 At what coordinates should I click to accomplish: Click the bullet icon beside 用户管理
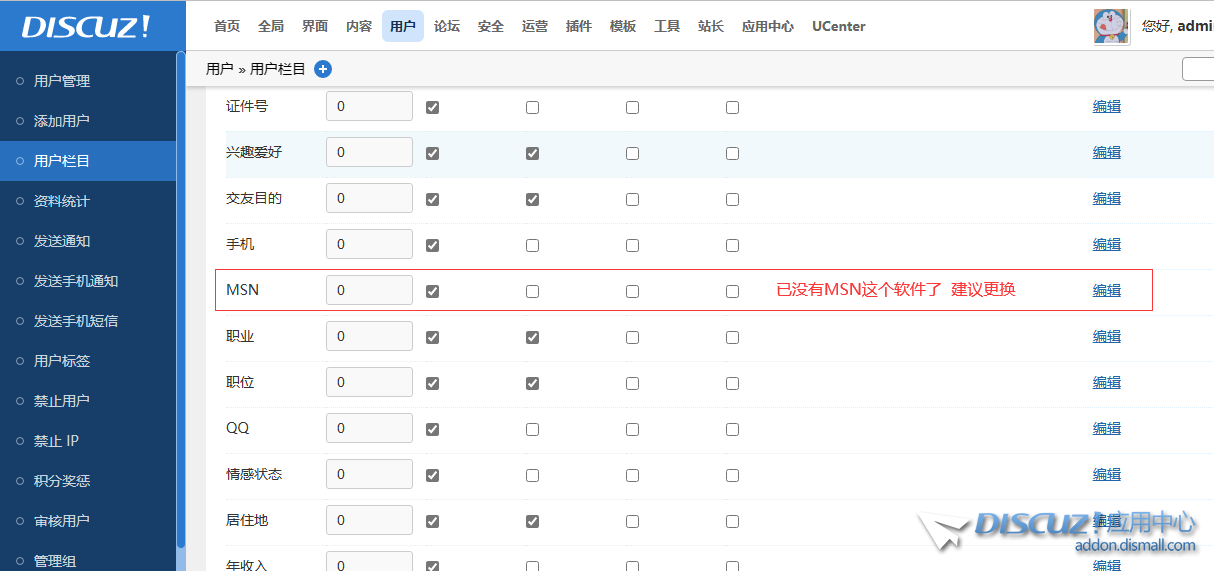pos(20,81)
